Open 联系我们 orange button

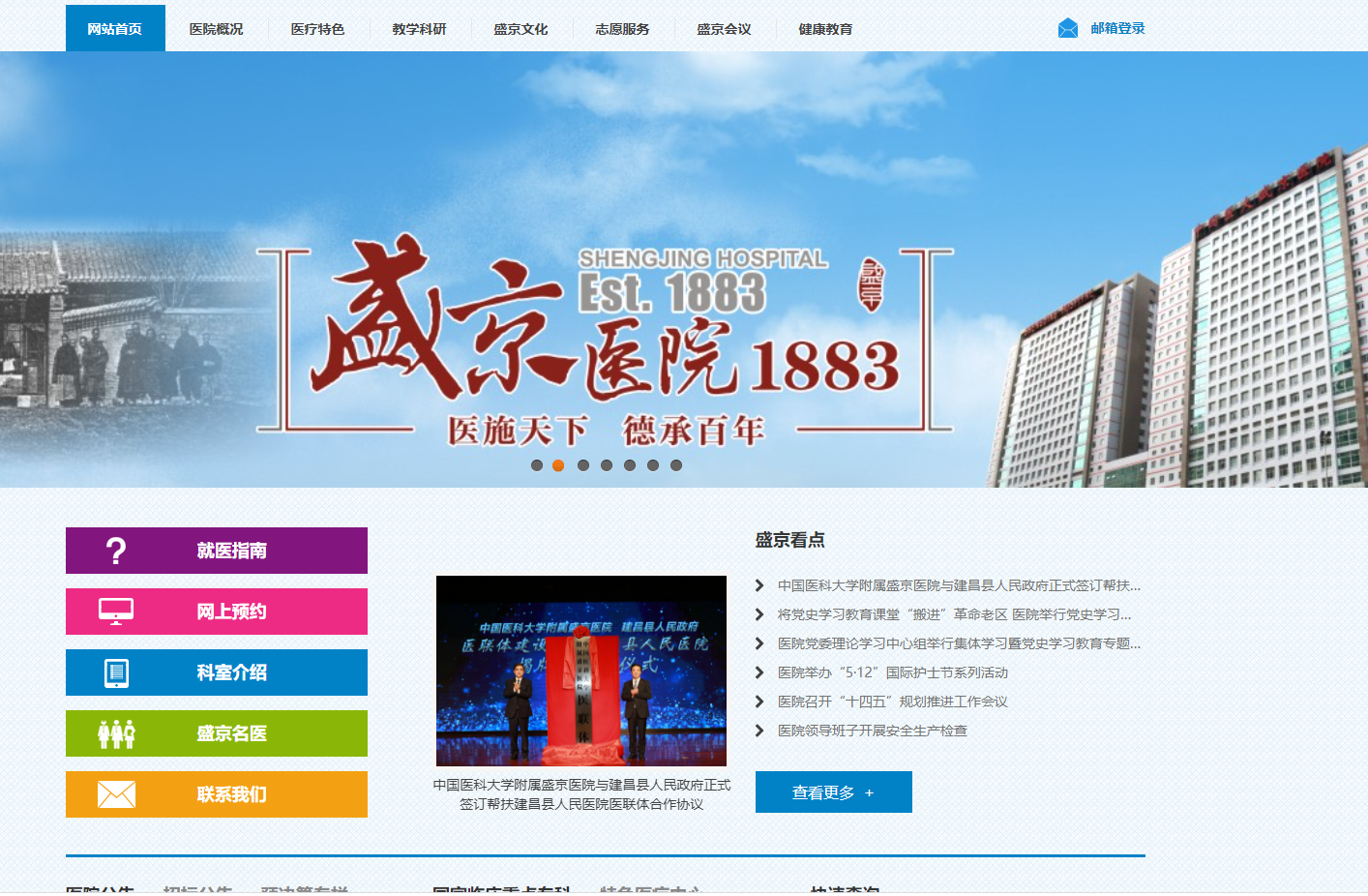click(217, 794)
